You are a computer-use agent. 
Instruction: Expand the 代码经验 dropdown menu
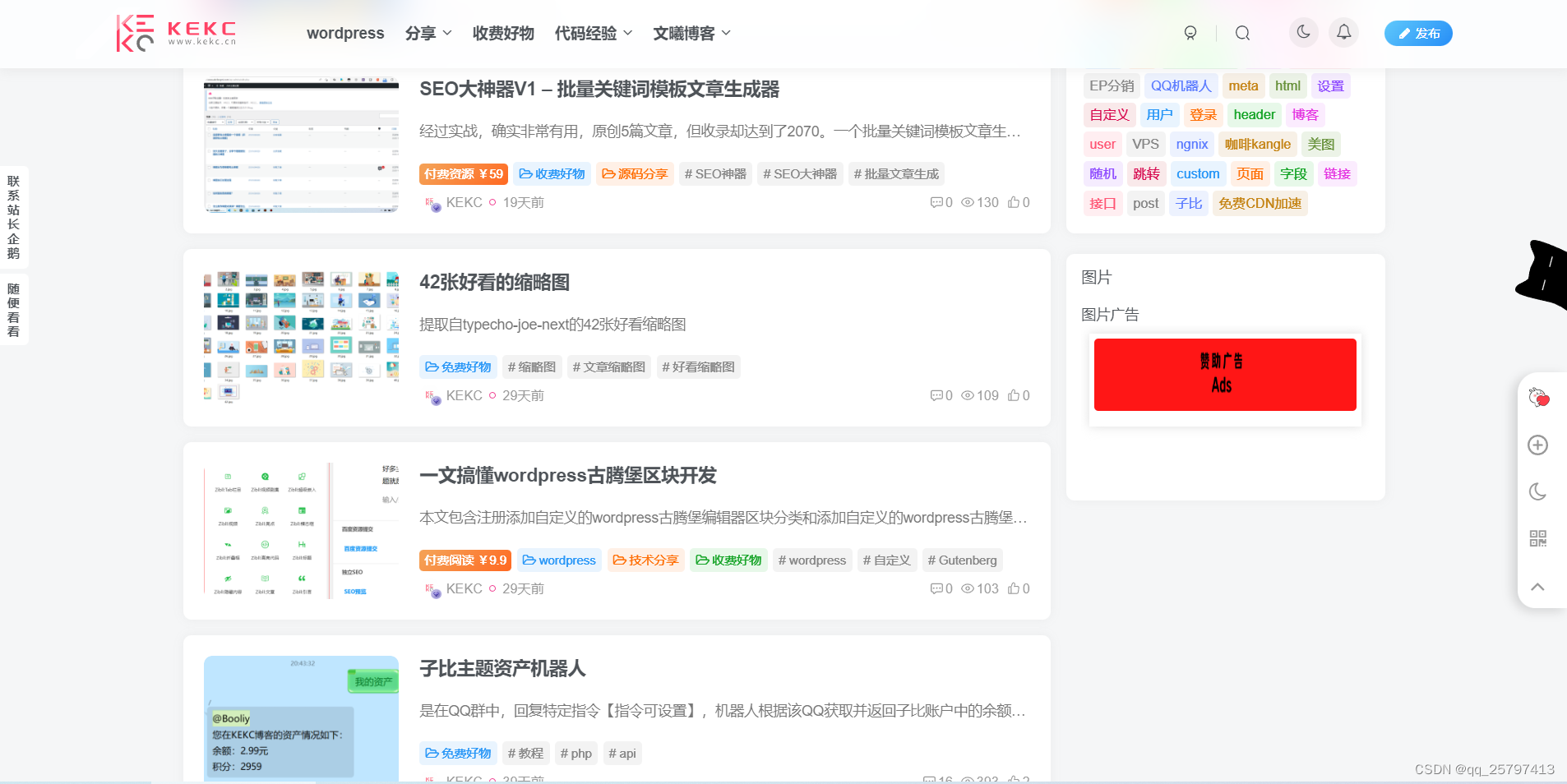(x=594, y=33)
